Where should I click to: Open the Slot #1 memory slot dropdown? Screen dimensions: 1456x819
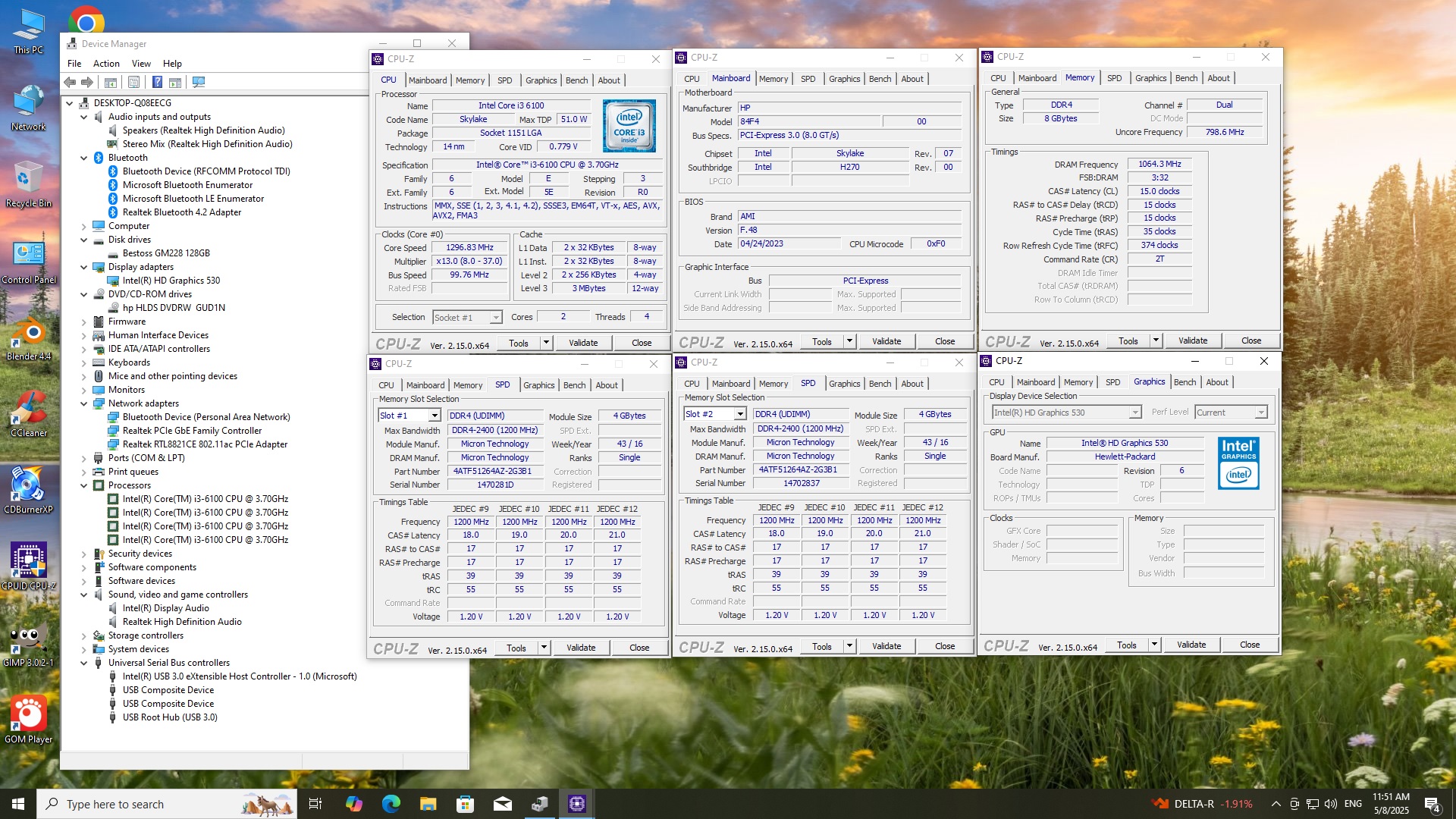click(x=435, y=416)
